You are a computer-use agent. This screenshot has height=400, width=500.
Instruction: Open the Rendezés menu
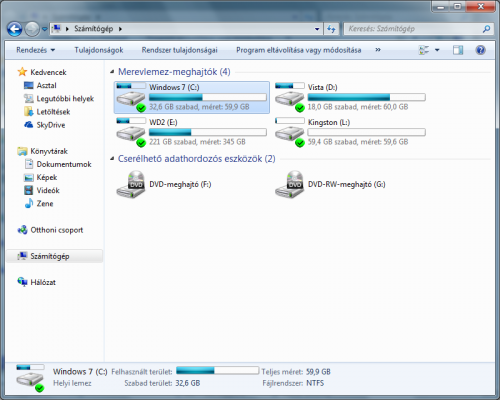click(x=36, y=50)
